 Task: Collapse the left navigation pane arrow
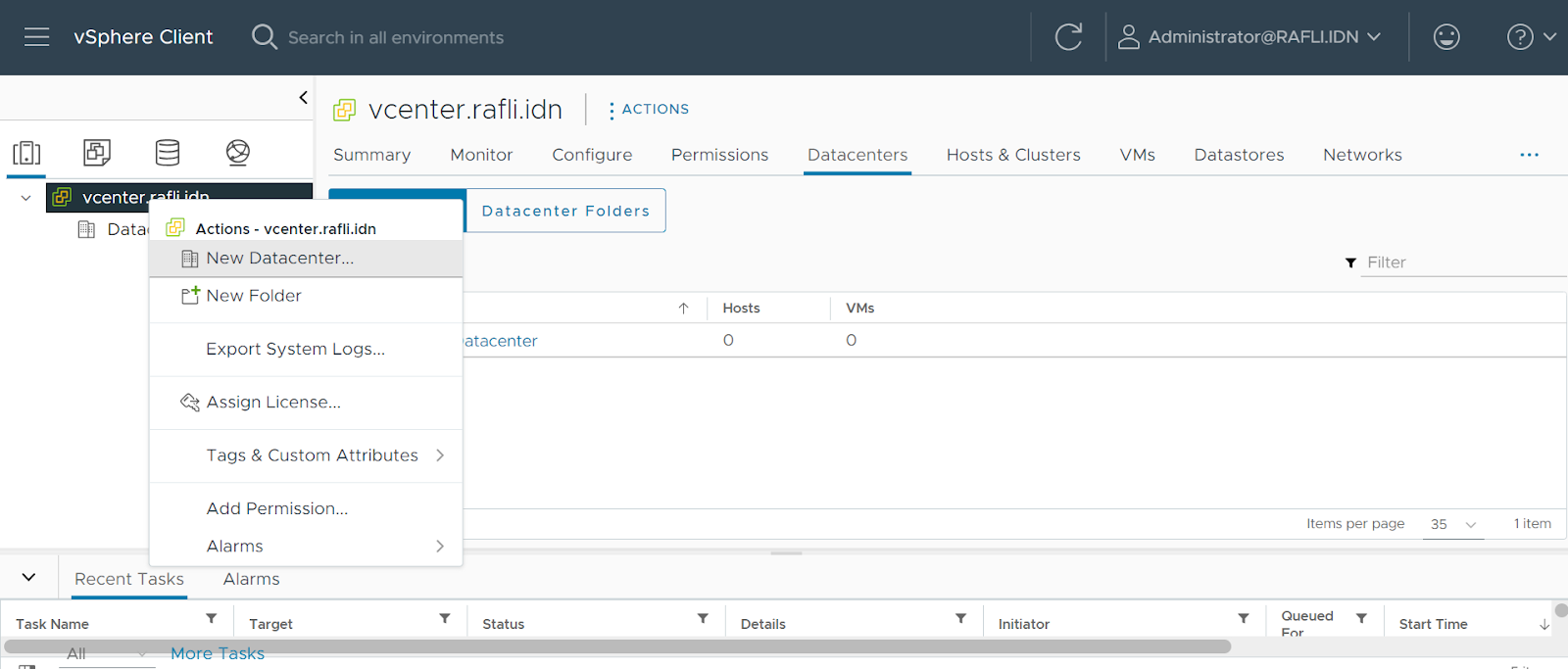303,97
